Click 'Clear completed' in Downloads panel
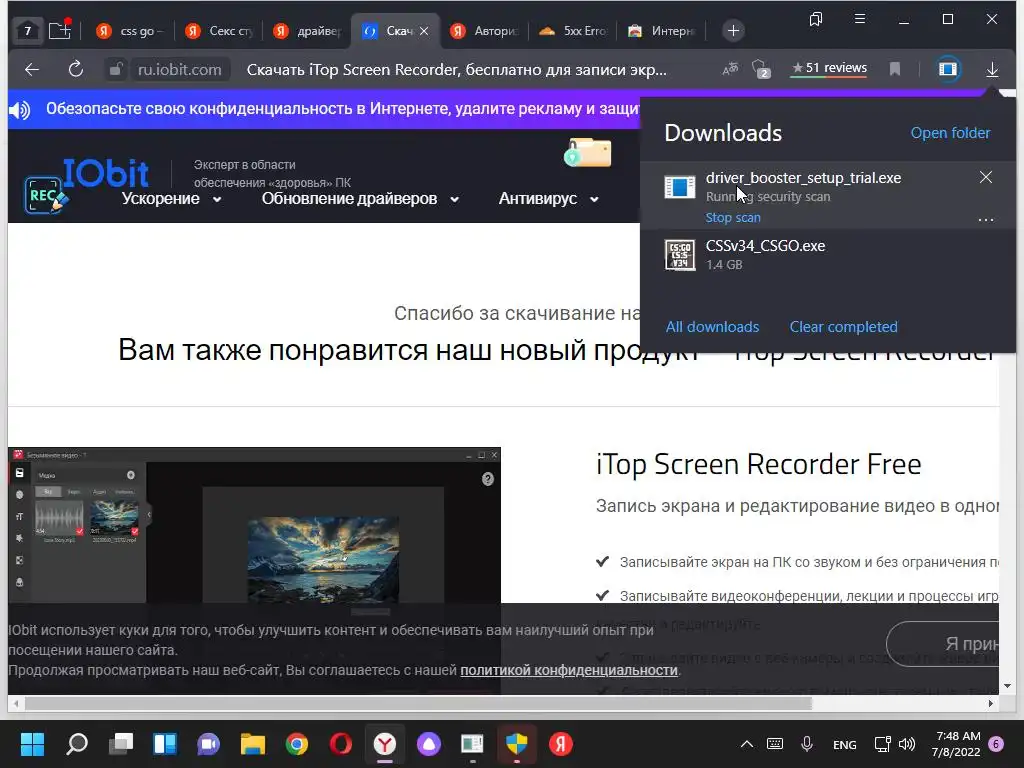 click(x=843, y=327)
